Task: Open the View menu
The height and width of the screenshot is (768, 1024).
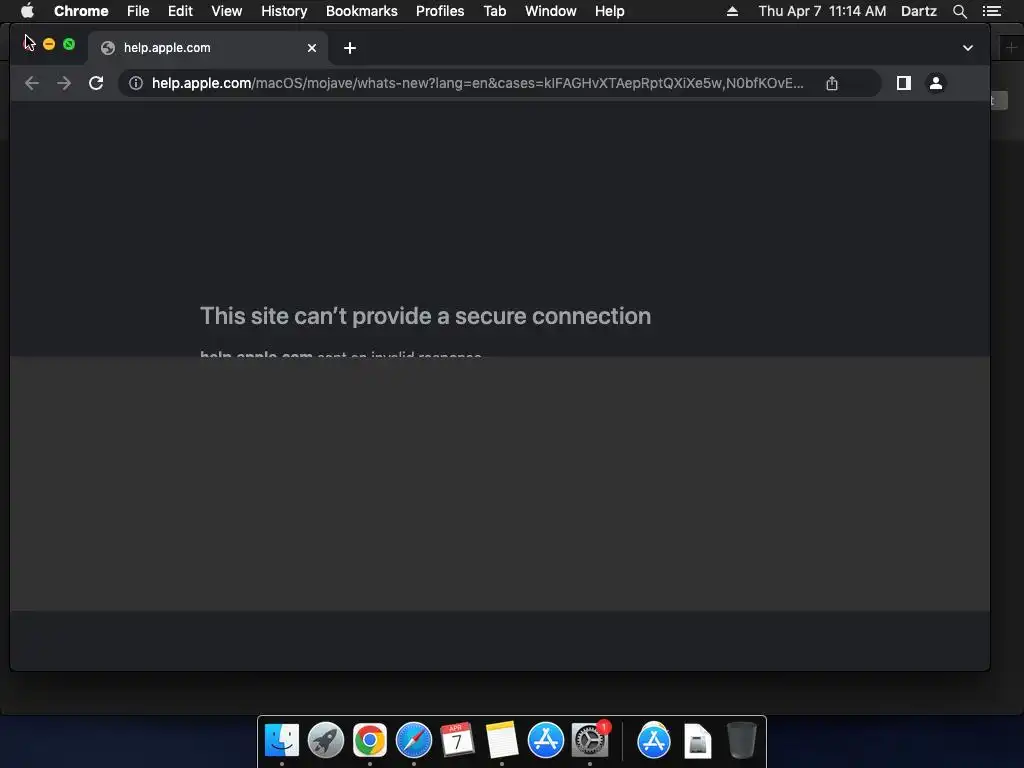Action: tap(227, 11)
